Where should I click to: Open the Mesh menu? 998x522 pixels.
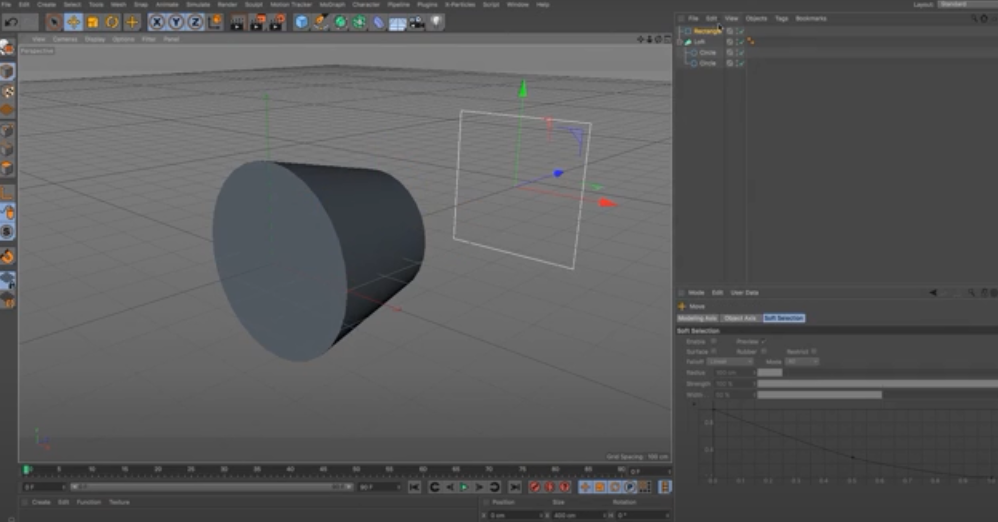point(118,4)
